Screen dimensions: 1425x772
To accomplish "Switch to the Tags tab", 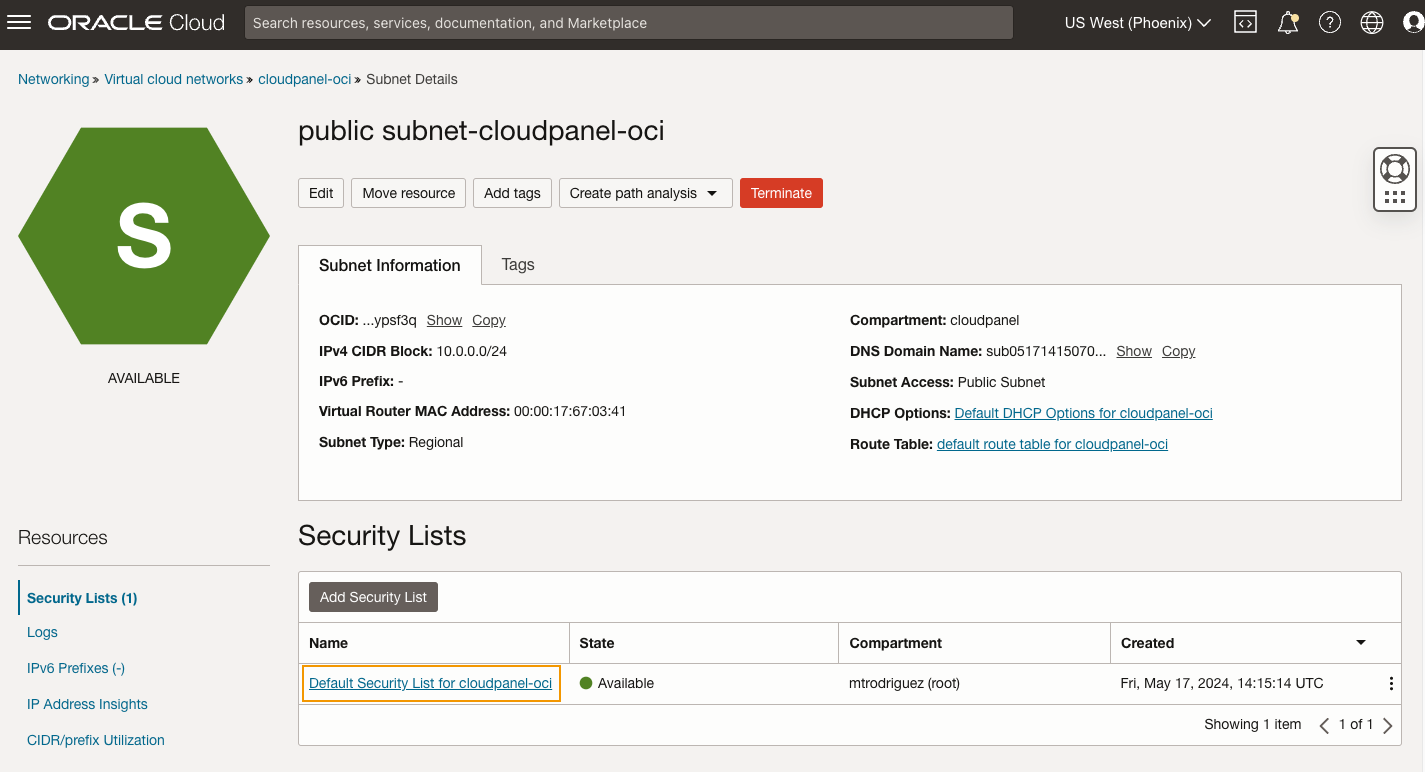I will tap(517, 264).
